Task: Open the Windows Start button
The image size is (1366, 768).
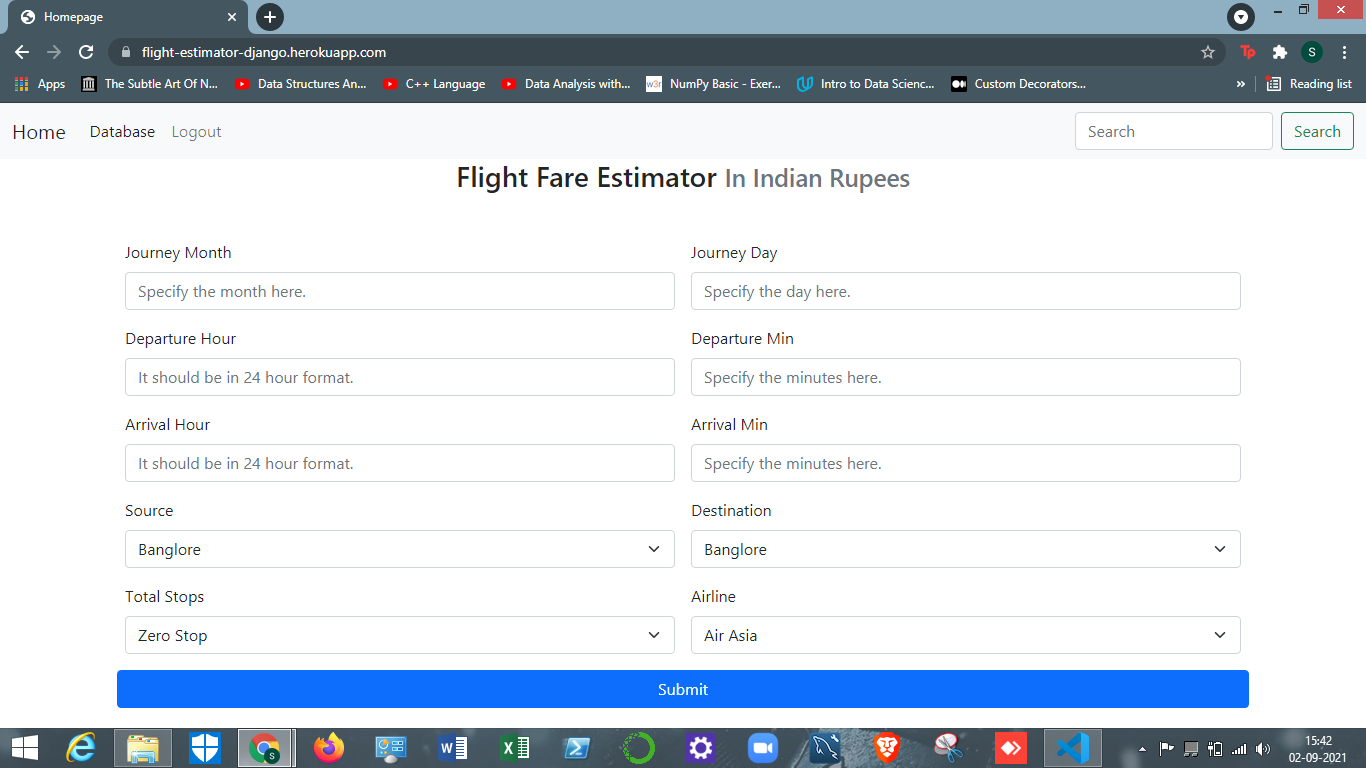Action: click(x=24, y=747)
